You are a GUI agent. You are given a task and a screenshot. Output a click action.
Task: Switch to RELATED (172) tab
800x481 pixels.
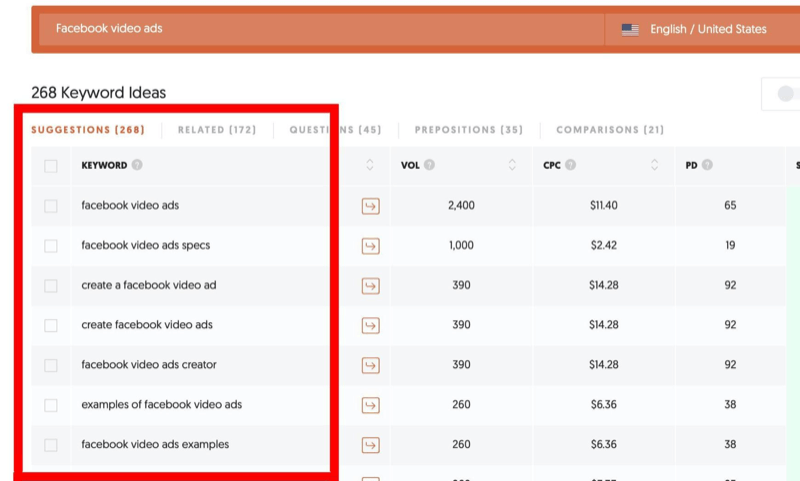217,130
